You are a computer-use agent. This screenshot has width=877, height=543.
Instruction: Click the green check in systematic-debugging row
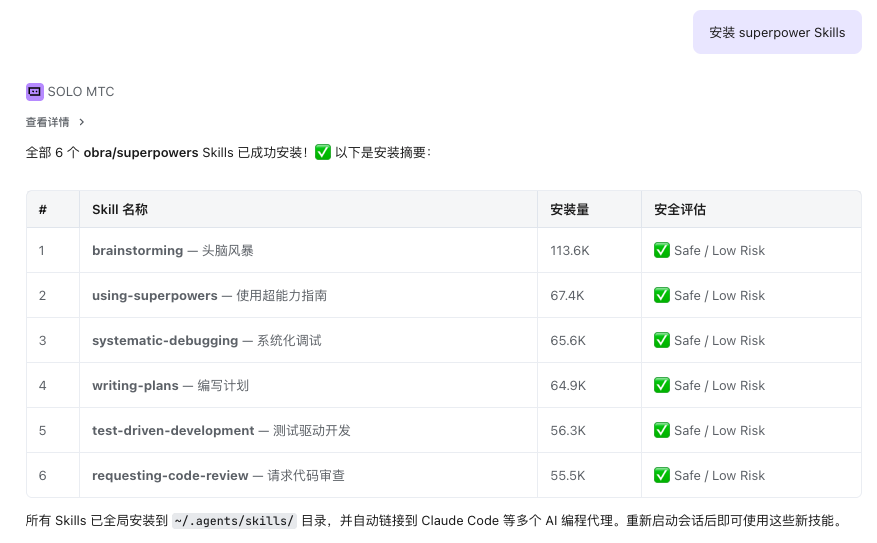[x=662, y=340]
